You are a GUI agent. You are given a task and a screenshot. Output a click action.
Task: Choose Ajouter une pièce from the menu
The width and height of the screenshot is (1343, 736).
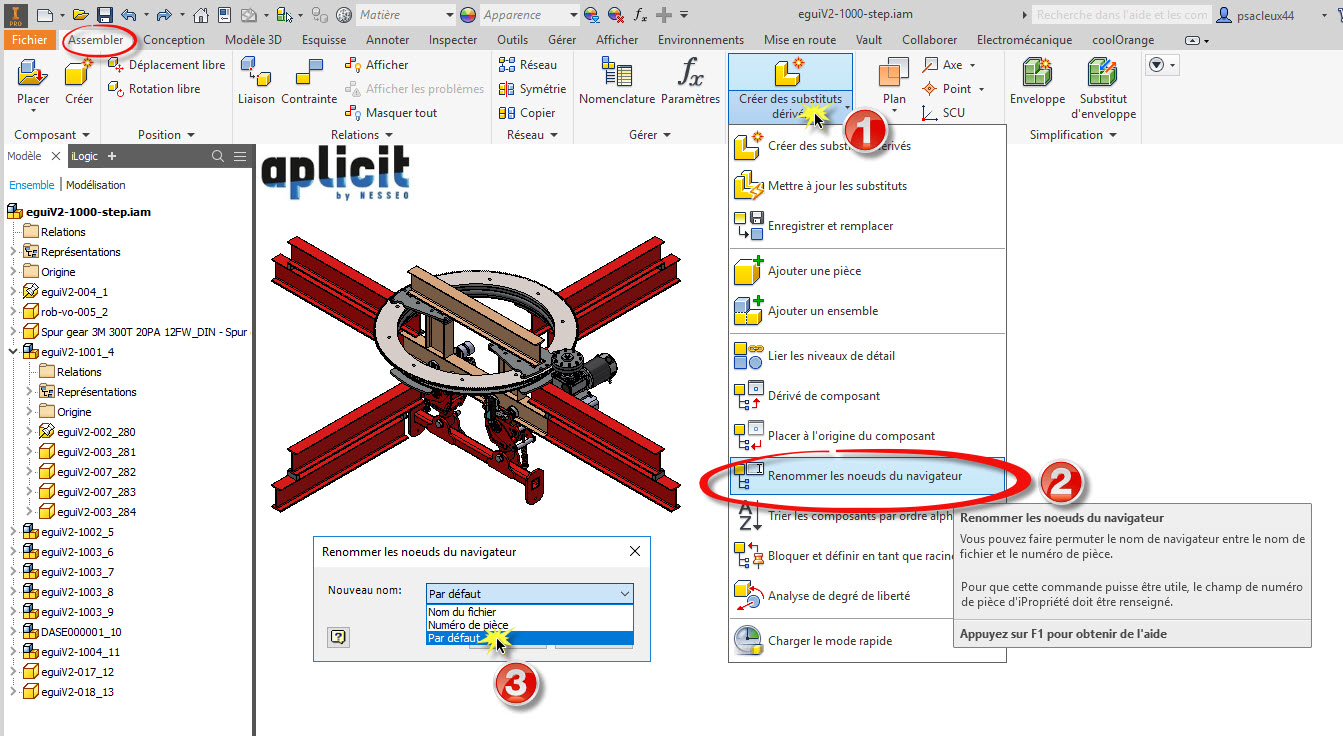[814, 271]
